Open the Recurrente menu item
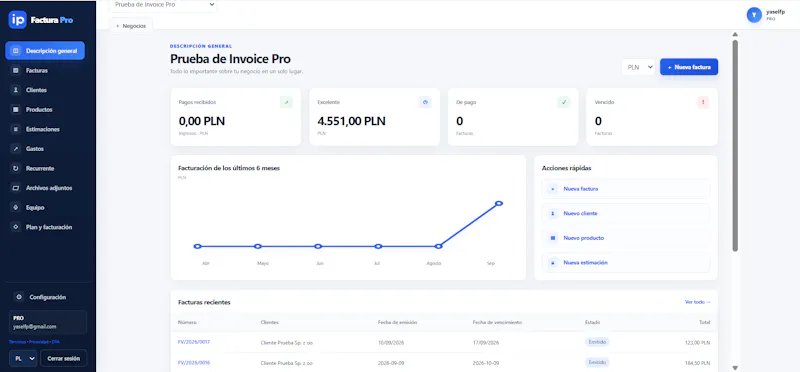 (45, 168)
